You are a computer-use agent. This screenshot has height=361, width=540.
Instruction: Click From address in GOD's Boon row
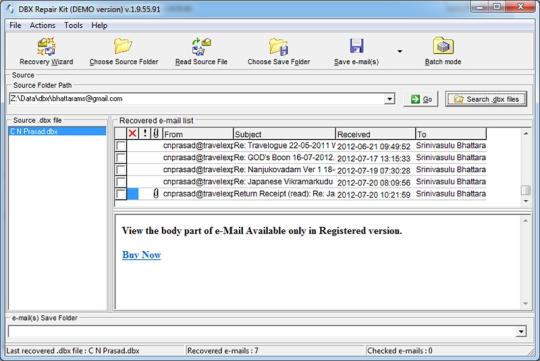coord(198,158)
